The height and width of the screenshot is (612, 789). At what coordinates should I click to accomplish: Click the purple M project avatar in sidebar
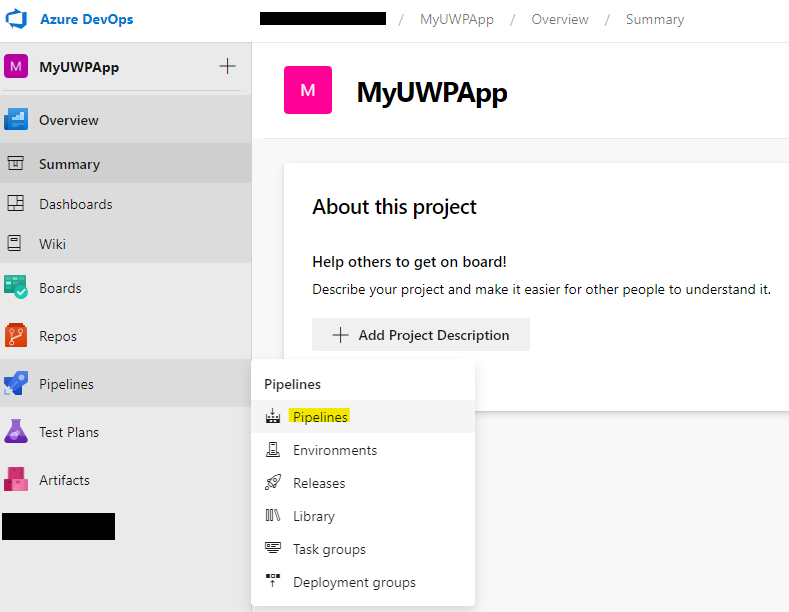16,66
